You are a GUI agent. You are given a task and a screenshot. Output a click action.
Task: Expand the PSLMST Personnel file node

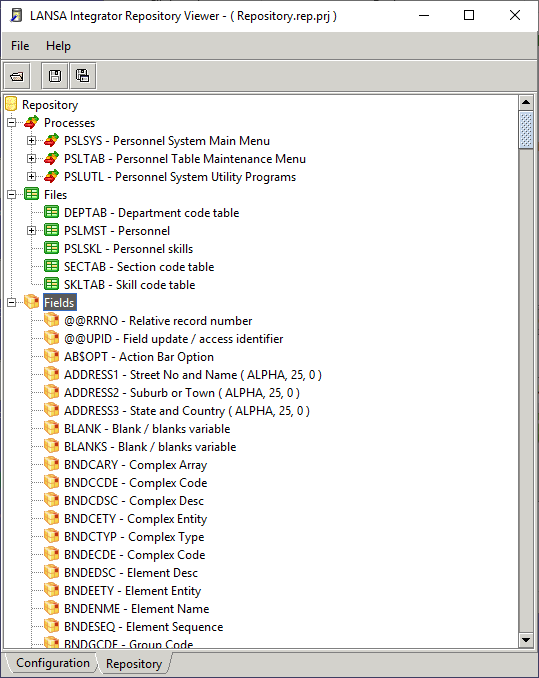click(x=31, y=230)
